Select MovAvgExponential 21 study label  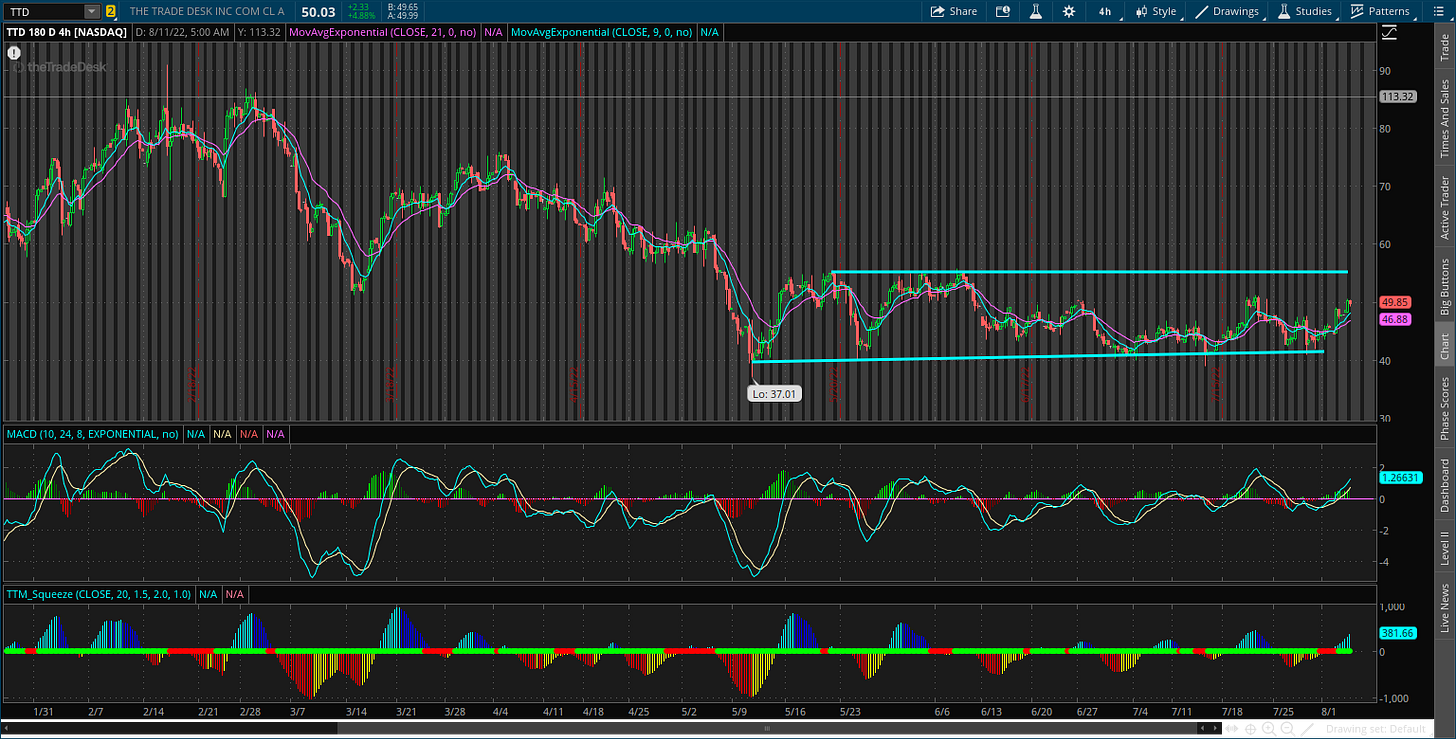click(383, 32)
